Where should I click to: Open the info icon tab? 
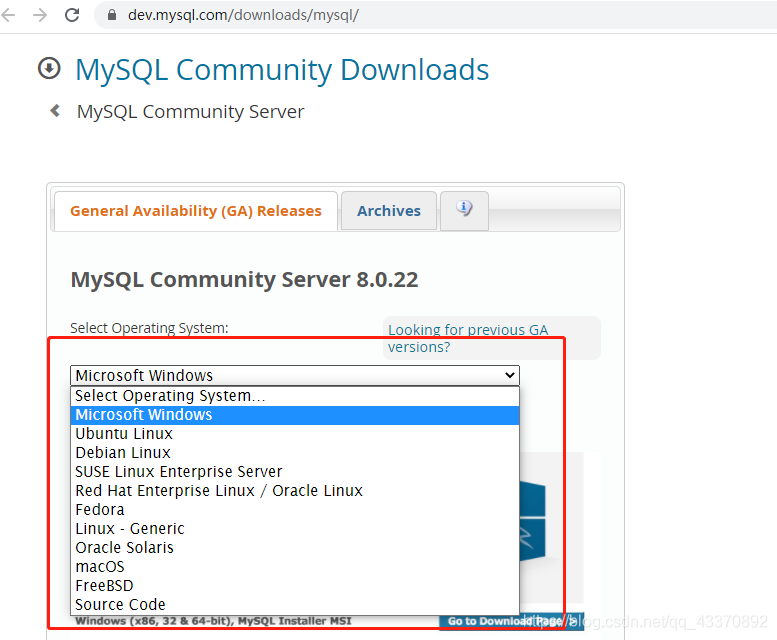coord(464,210)
